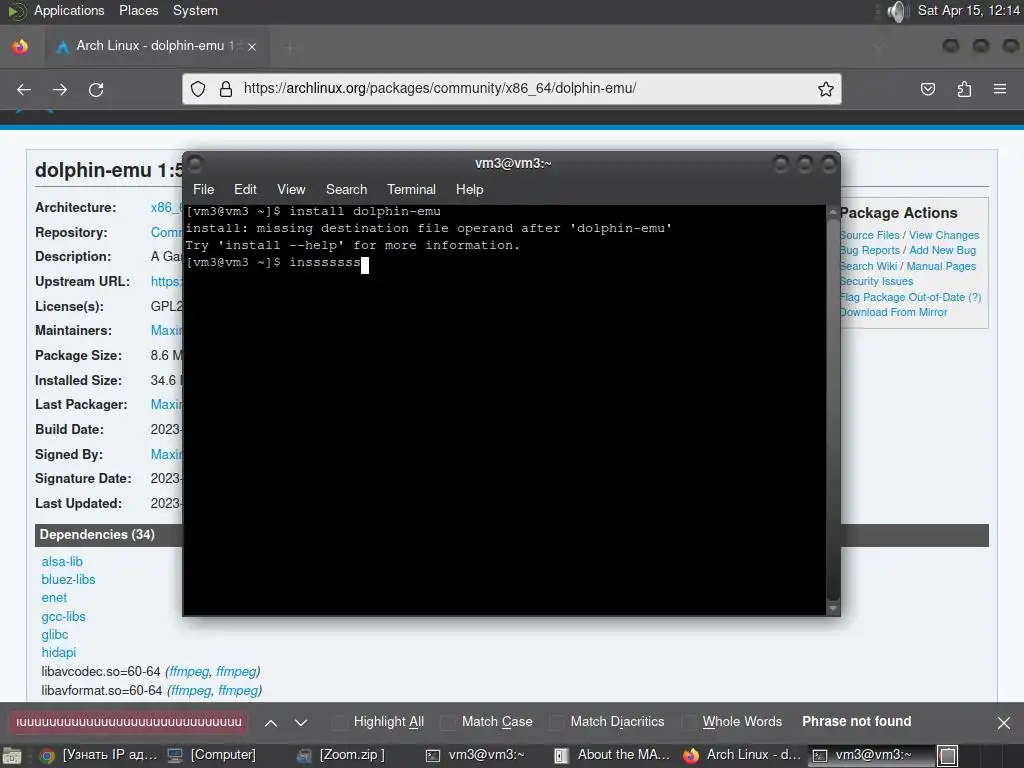The image size is (1024, 768).
Task: Click the terminal scrollbar down arrow
Action: pos(833,608)
